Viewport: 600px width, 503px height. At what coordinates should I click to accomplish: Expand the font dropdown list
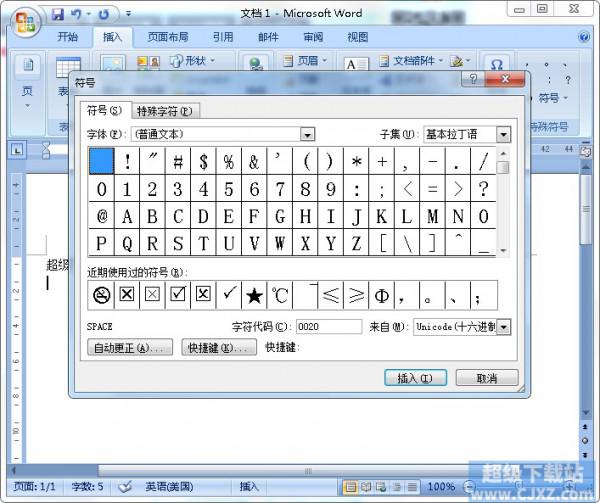[307, 134]
